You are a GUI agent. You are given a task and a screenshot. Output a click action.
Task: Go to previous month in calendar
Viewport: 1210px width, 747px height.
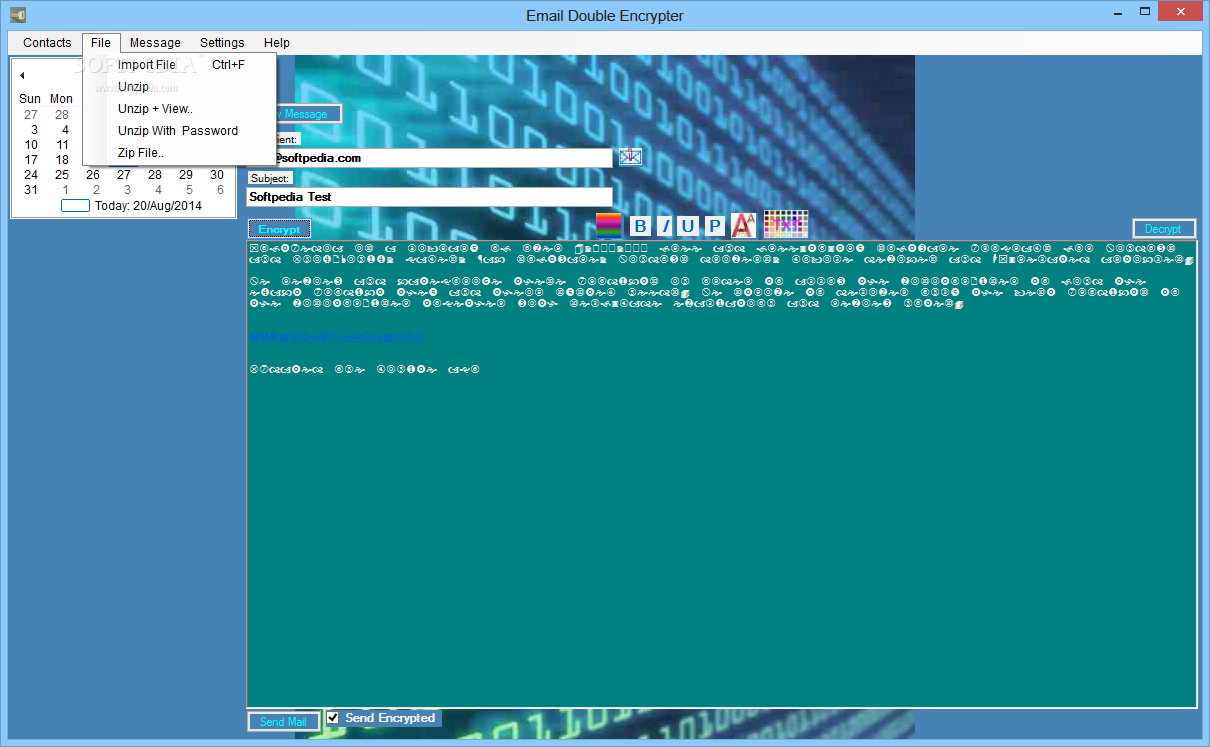coord(22,76)
